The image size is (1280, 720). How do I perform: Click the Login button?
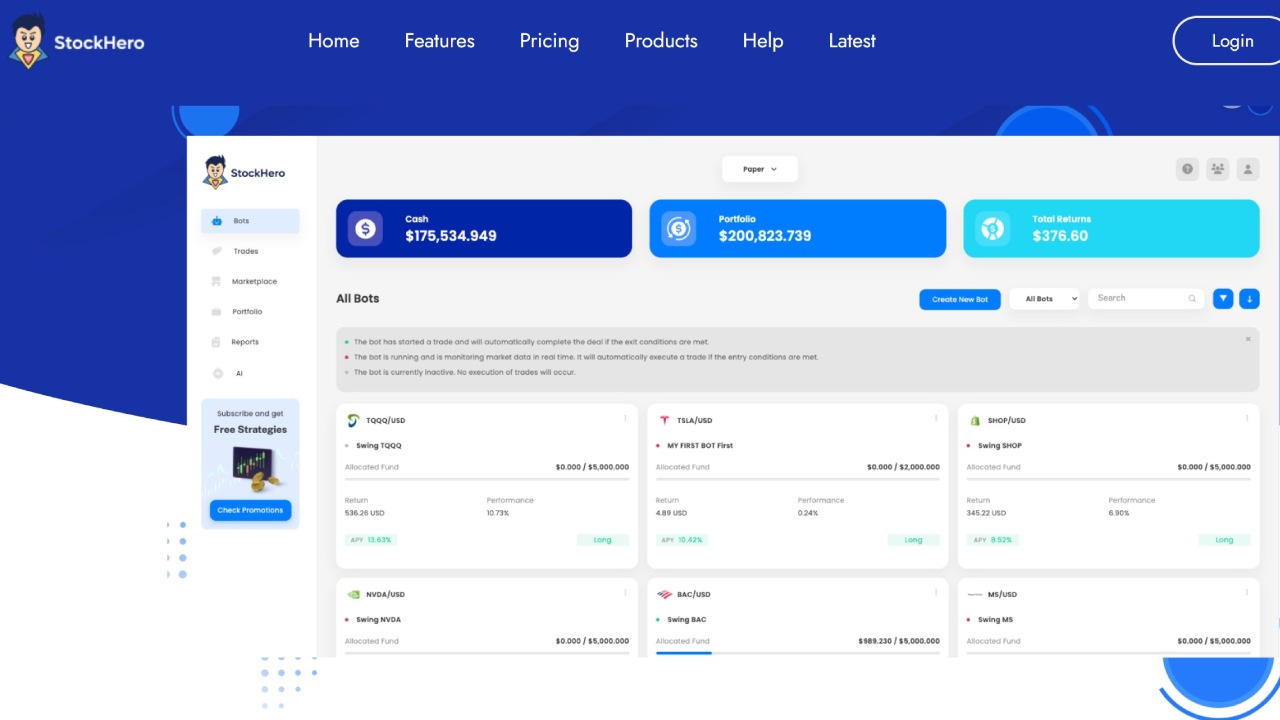(x=1231, y=41)
